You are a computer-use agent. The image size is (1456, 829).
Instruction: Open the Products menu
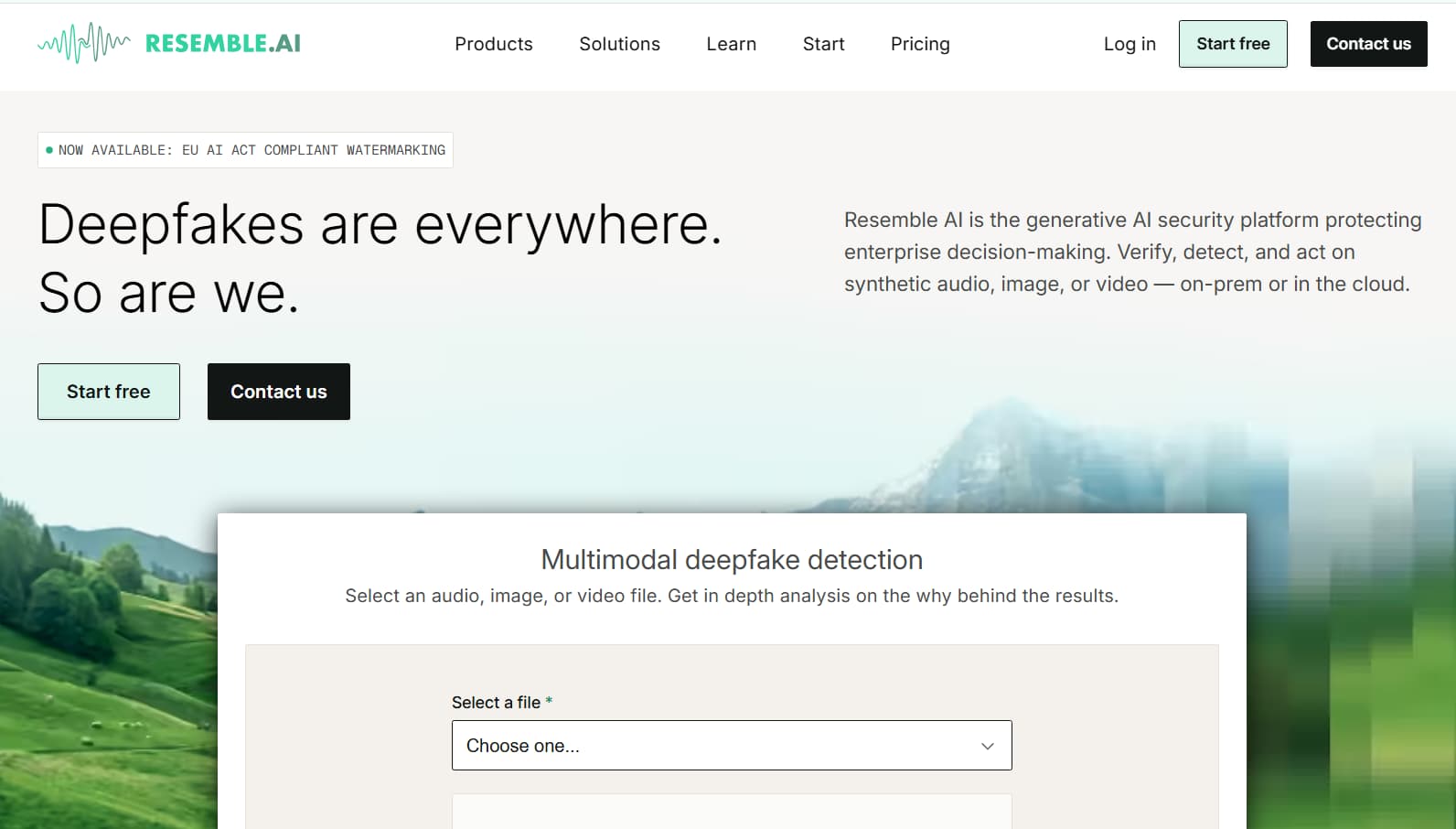point(494,44)
